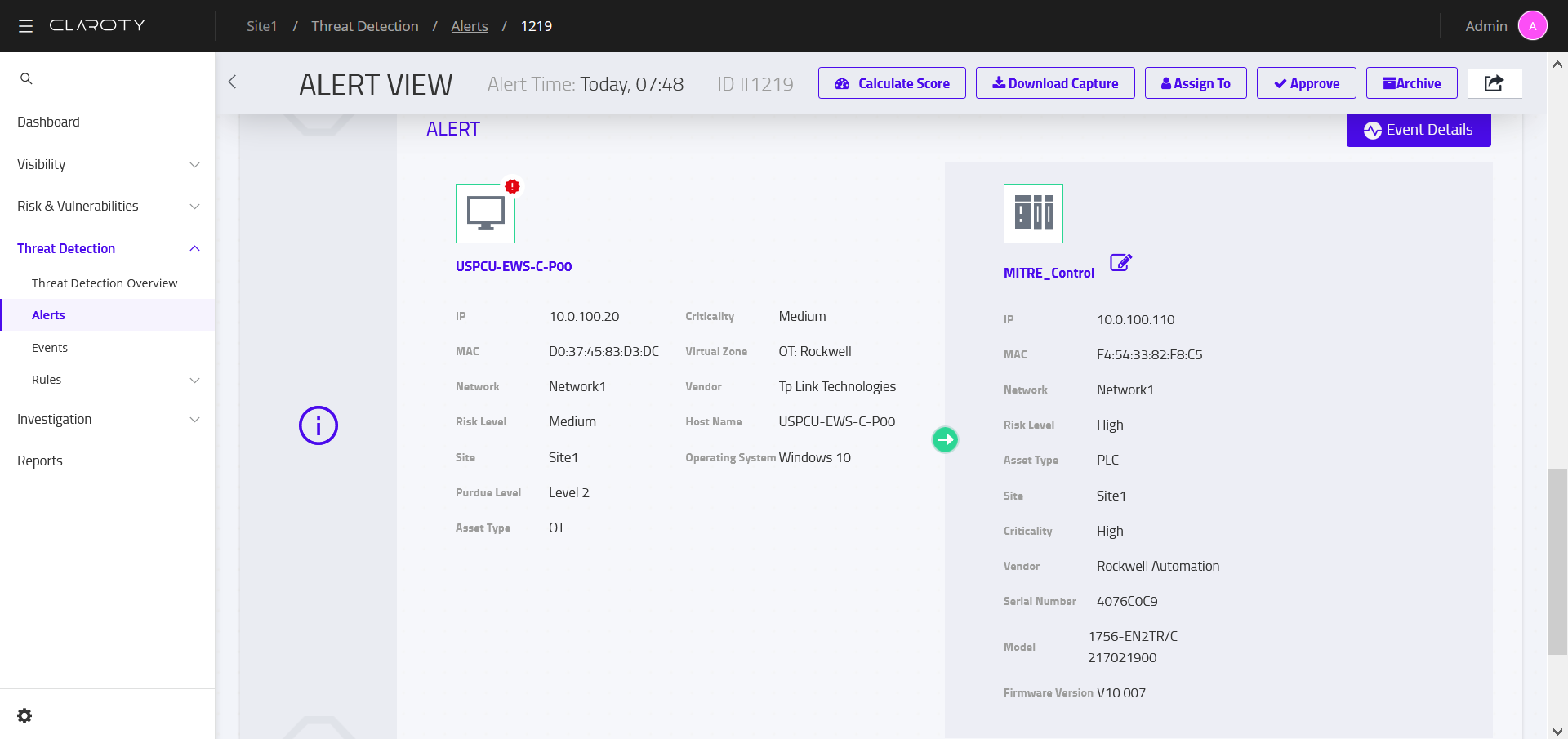The image size is (1568, 739).
Task: Click Site1 breadcrumb
Action: point(262,26)
